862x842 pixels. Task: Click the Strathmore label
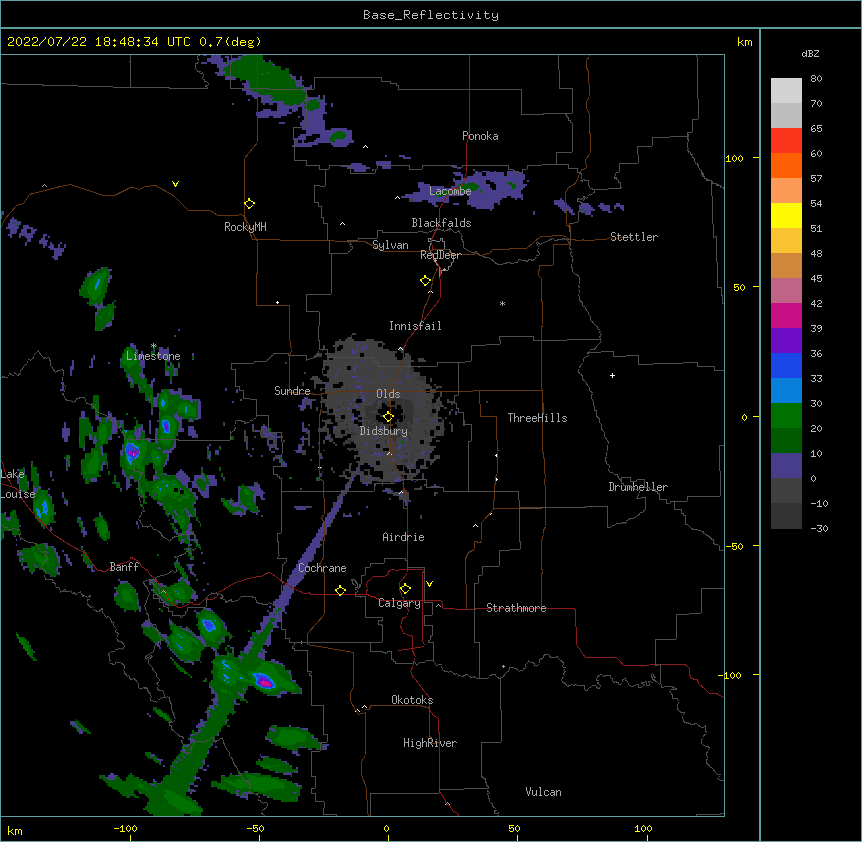(516, 608)
